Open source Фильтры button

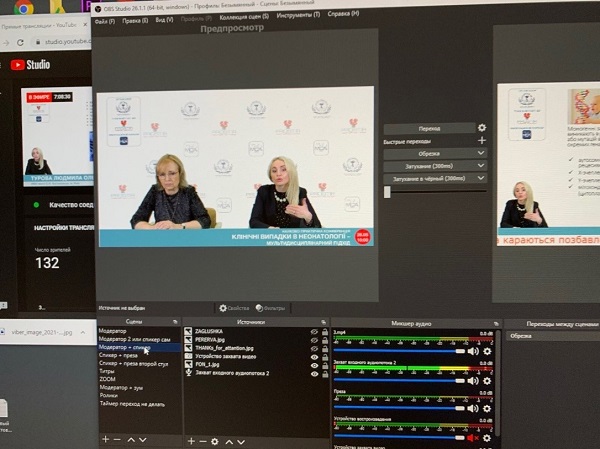pos(270,308)
